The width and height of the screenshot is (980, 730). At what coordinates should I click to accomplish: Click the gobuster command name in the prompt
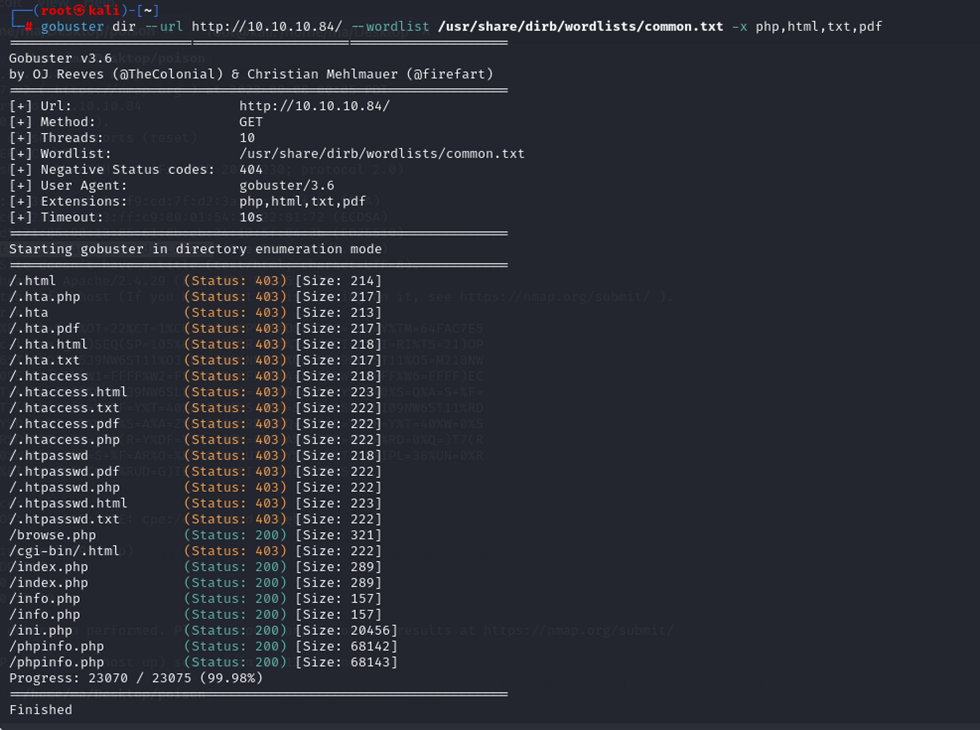point(72,26)
